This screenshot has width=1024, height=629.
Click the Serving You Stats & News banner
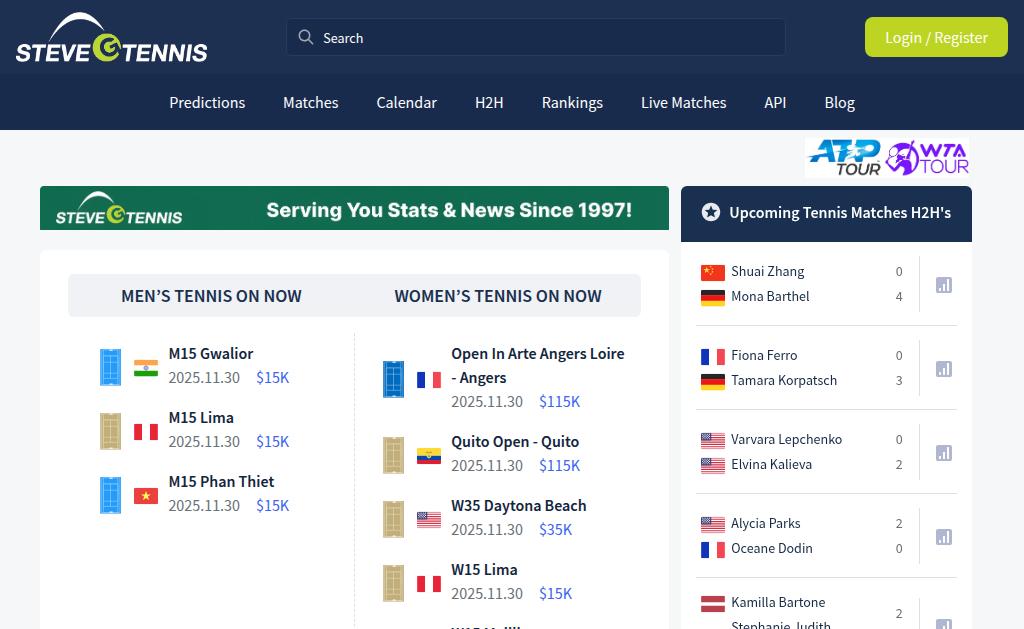click(354, 208)
